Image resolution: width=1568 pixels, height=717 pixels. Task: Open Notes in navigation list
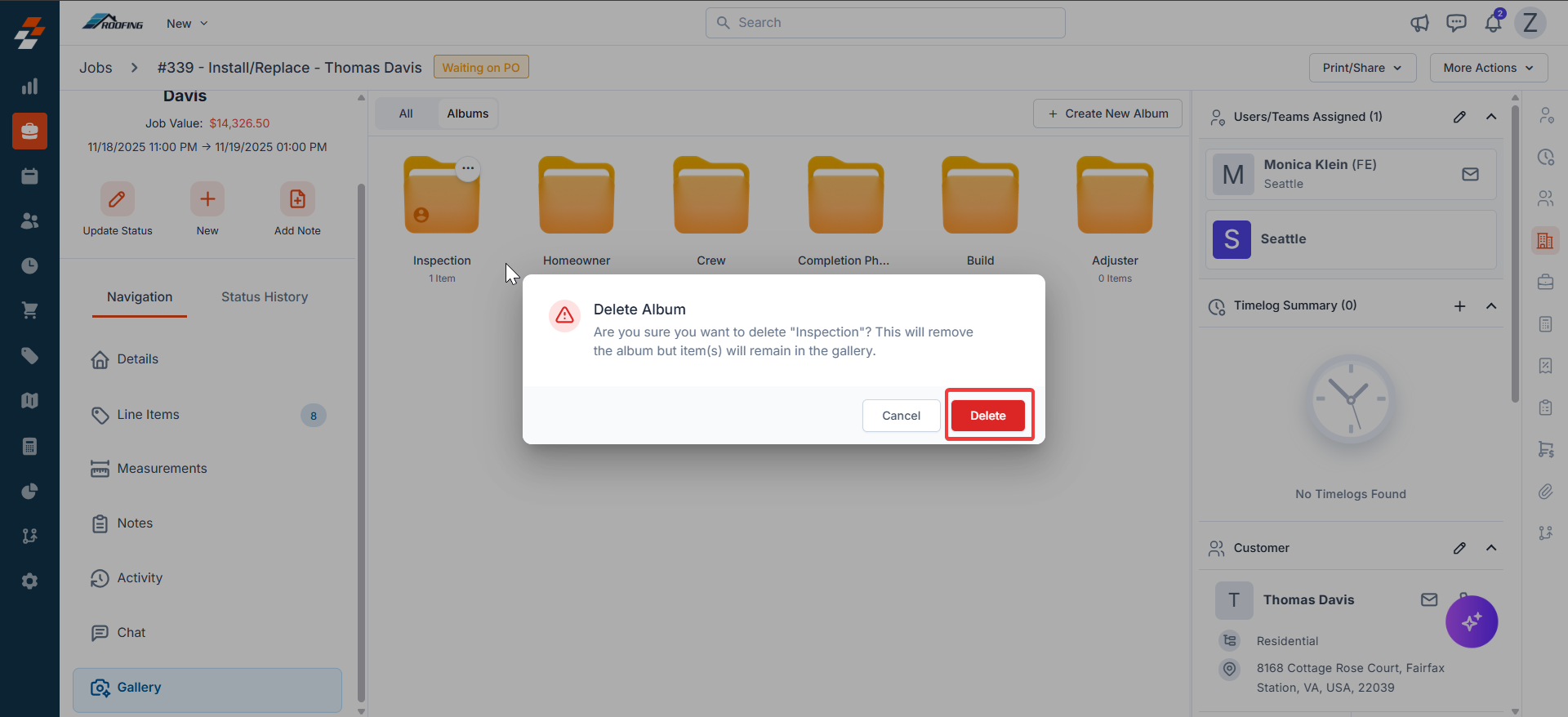207,523
